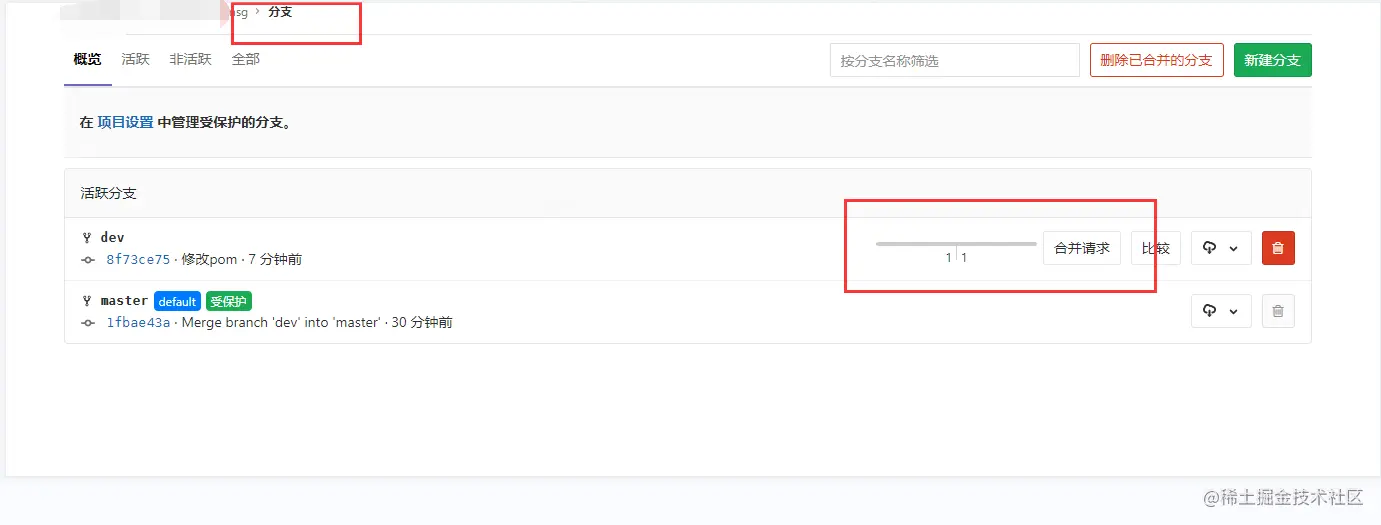1381x525 pixels.
Task: Switch to the 非活跃 tab
Action: pos(191,60)
